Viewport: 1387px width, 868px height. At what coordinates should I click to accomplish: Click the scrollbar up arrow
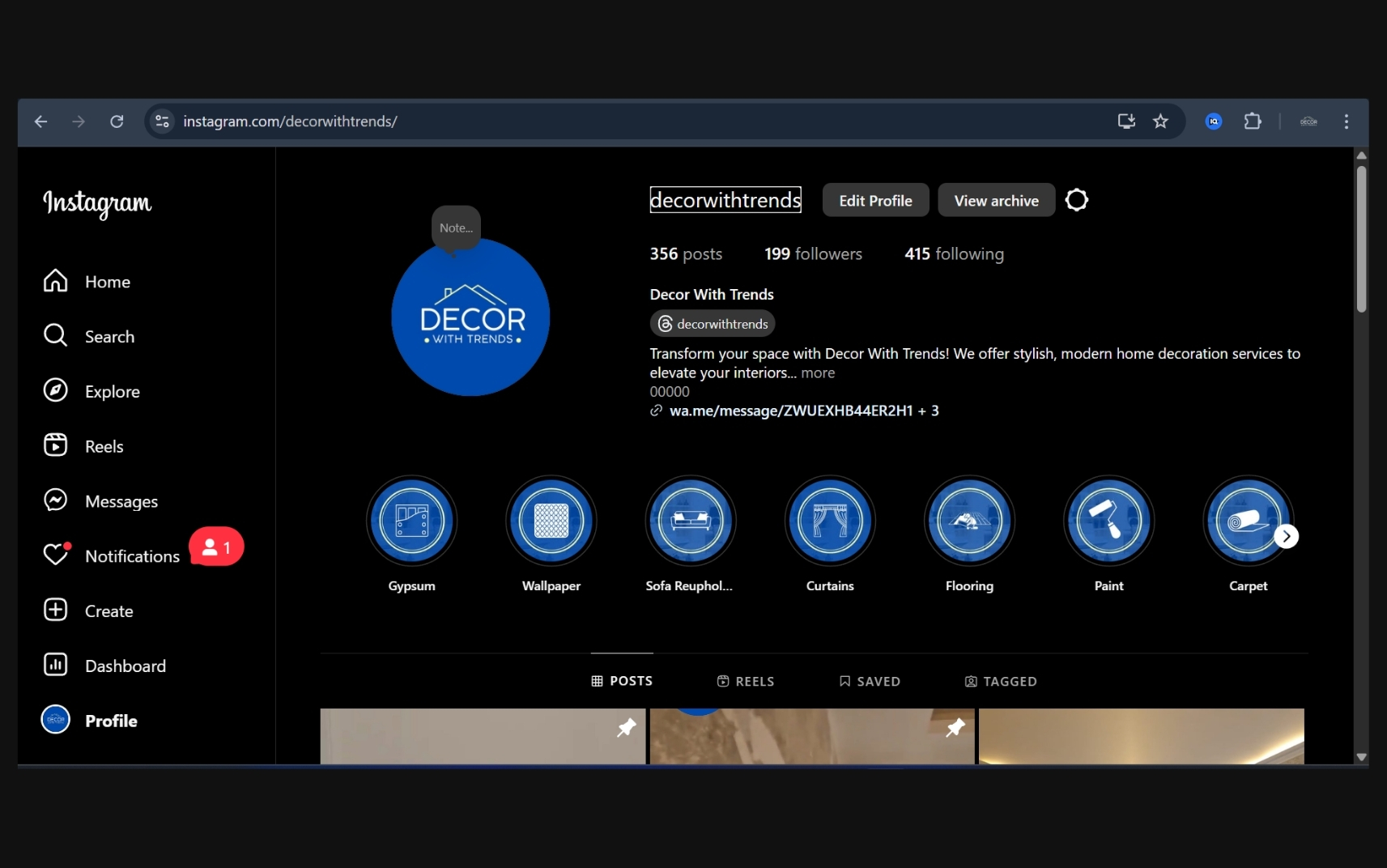[x=1361, y=155]
